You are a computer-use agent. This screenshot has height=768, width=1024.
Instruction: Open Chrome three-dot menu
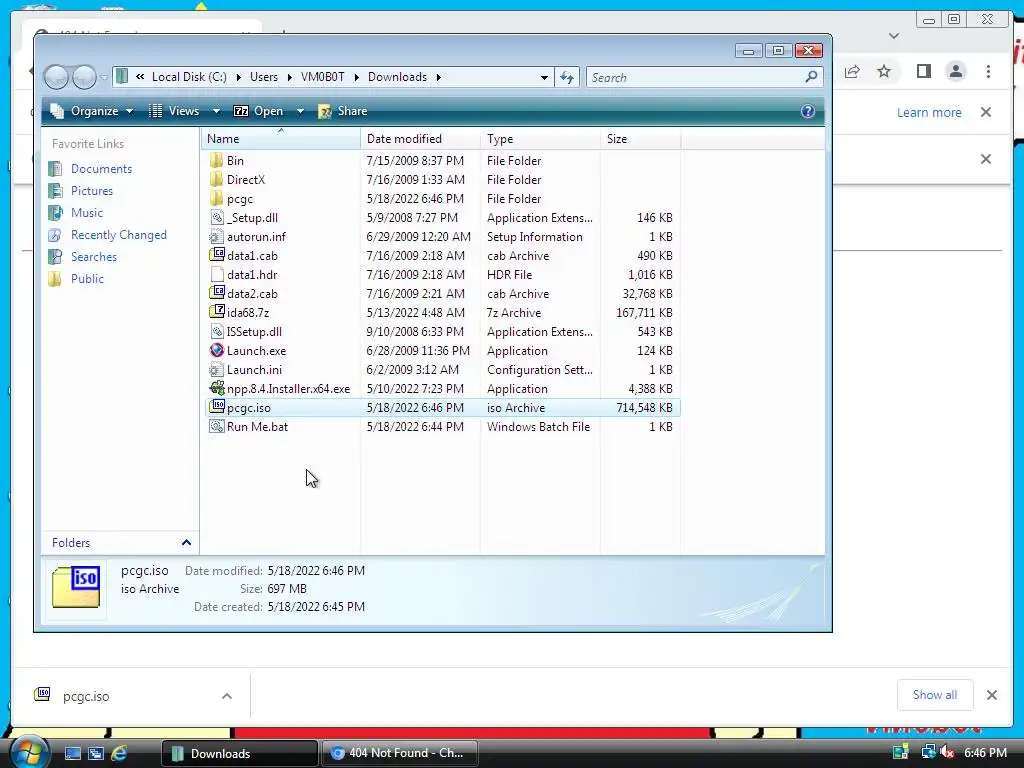pos(989,71)
